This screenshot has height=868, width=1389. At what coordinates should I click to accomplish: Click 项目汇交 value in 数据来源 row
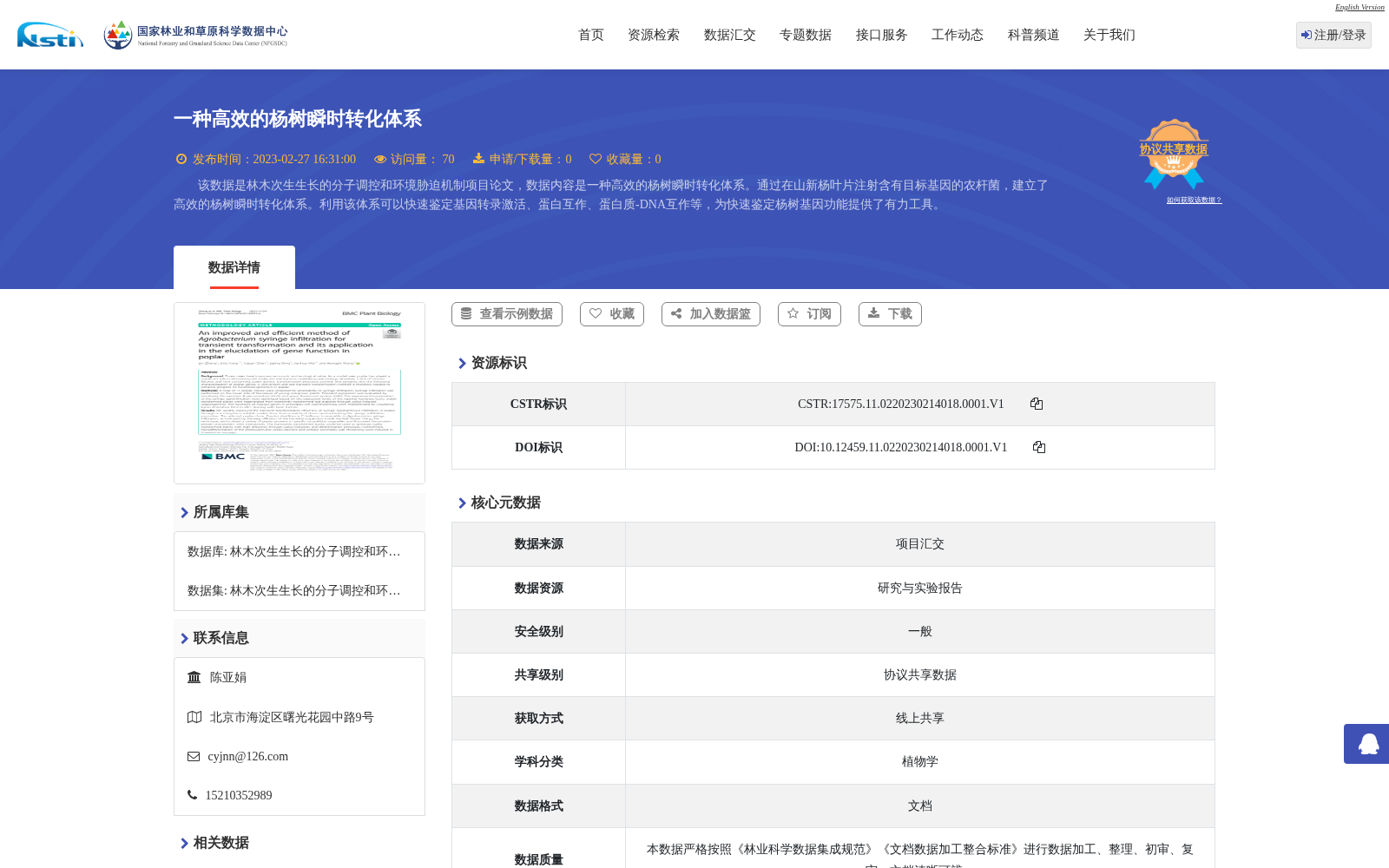(920, 544)
